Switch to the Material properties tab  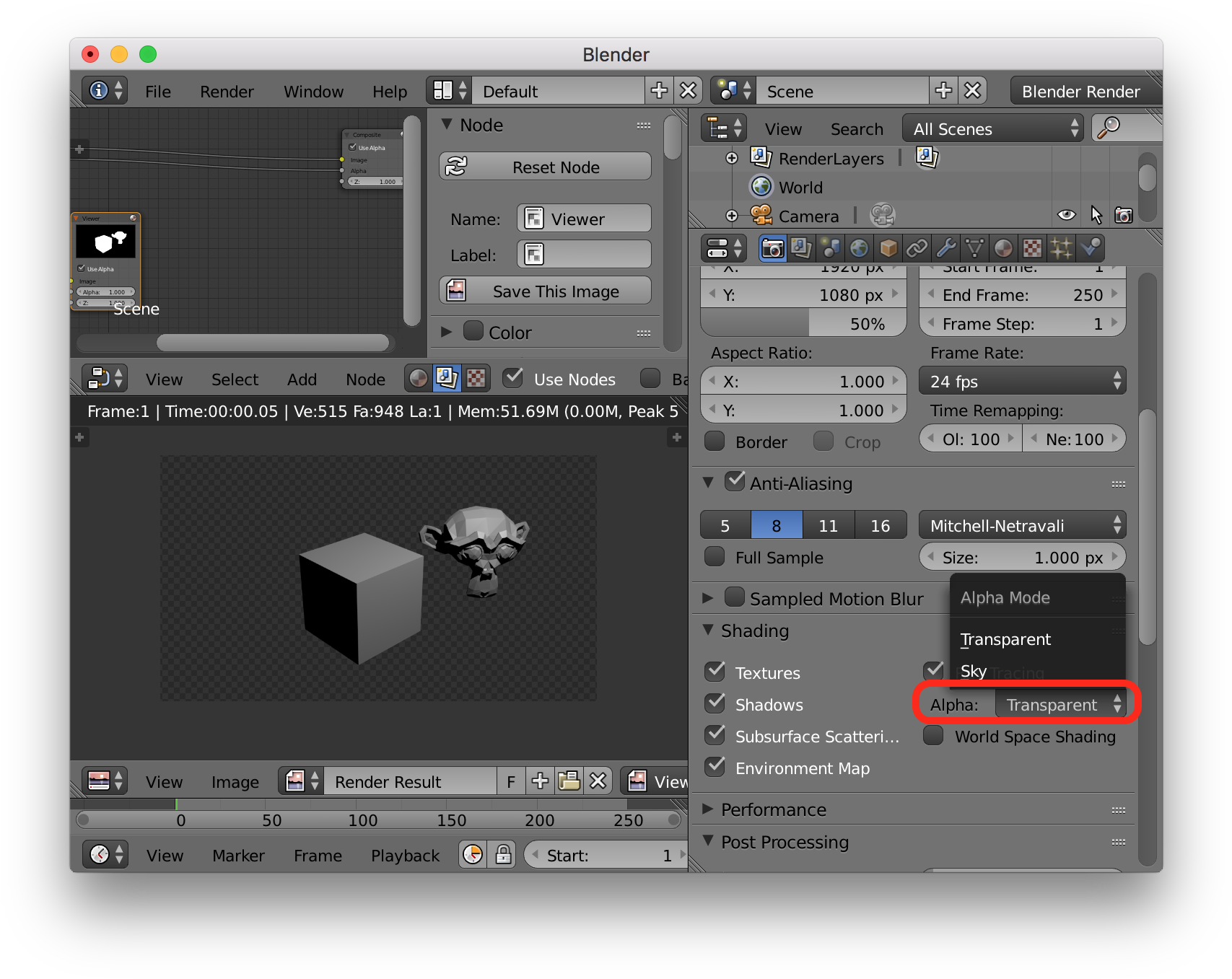pyautogui.click(x=1003, y=248)
